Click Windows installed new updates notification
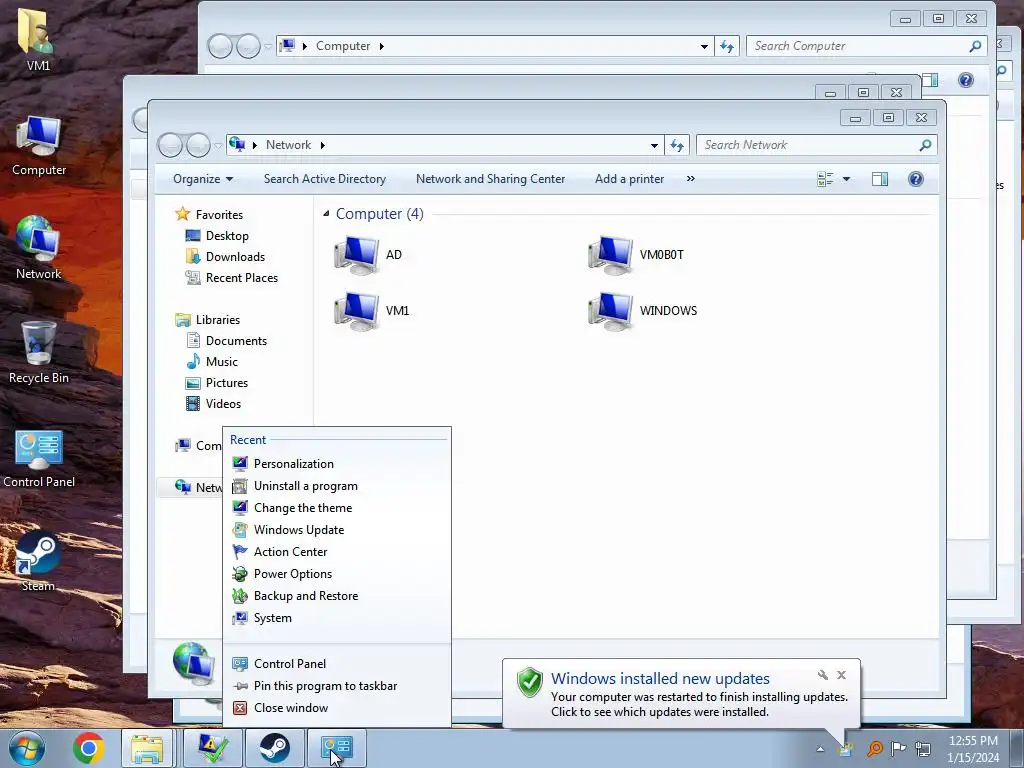This screenshot has height=768, width=1024. click(x=660, y=679)
